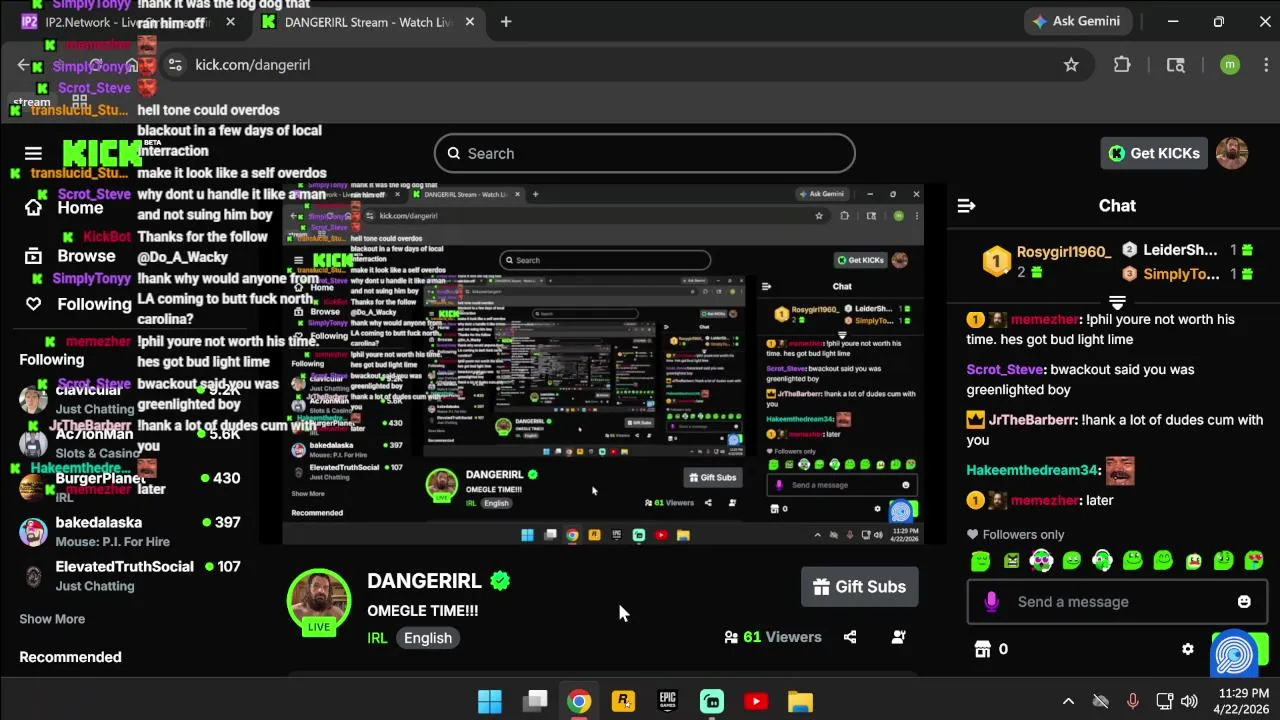
Task: Click the Gift Subs button
Action: tap(860, 587)
